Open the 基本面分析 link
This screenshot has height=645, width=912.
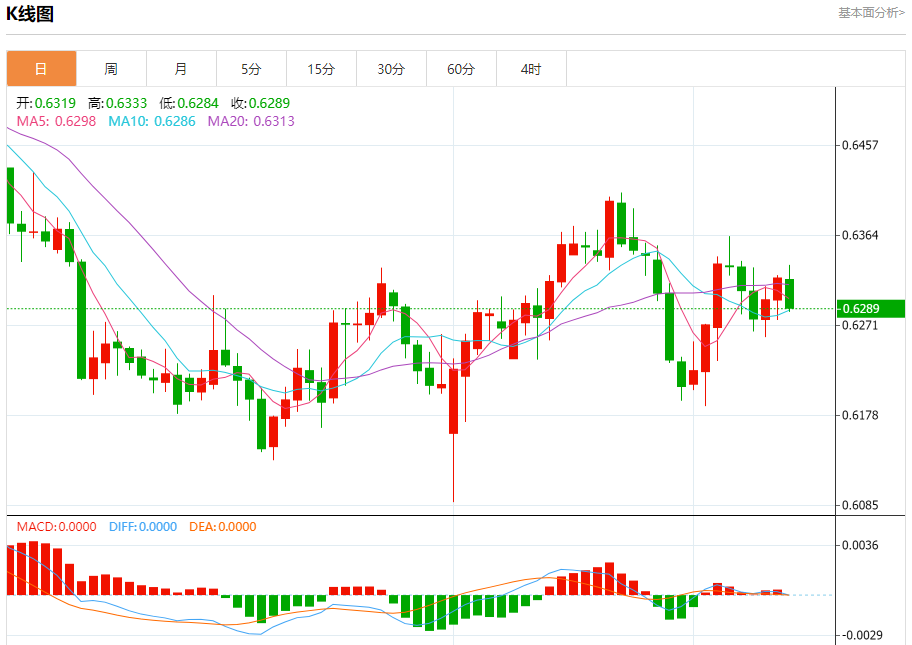(871, 13)
